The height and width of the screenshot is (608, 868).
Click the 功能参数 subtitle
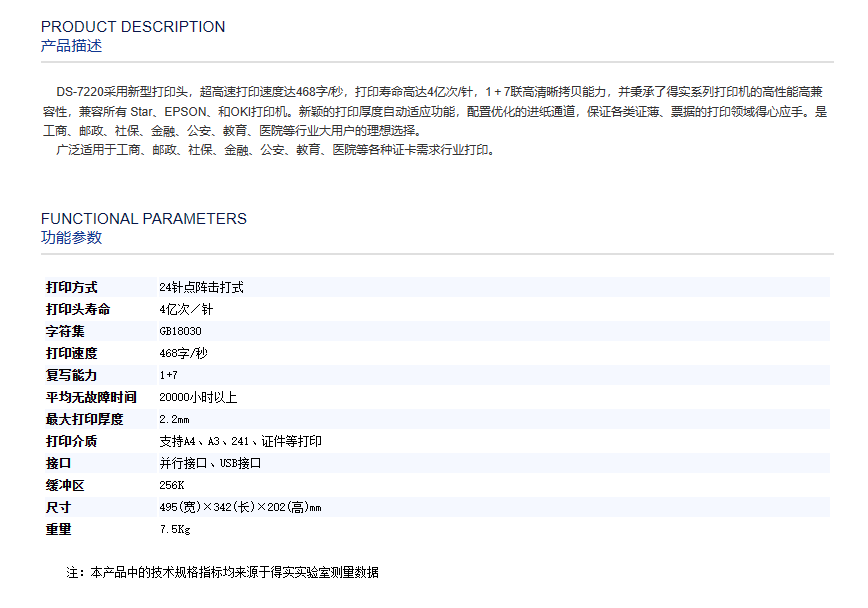point(71,238)
